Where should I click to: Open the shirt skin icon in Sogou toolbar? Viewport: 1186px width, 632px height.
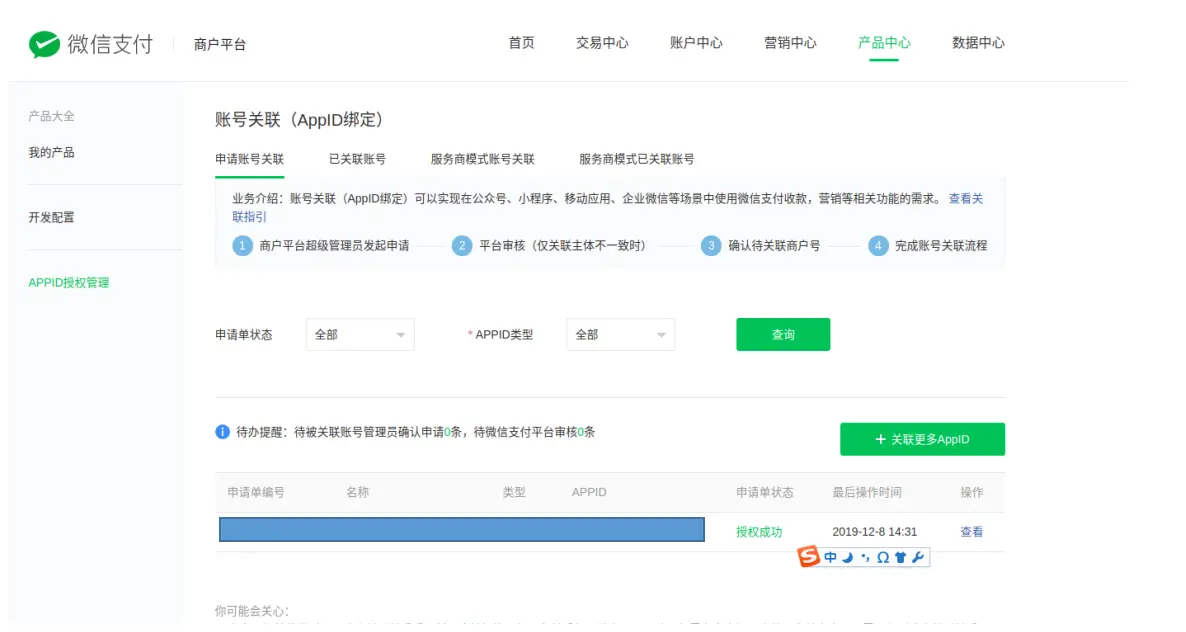(x=900, y=558)
